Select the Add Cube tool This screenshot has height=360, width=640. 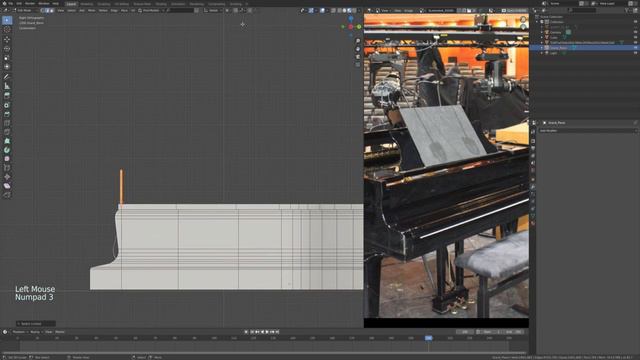7,95
